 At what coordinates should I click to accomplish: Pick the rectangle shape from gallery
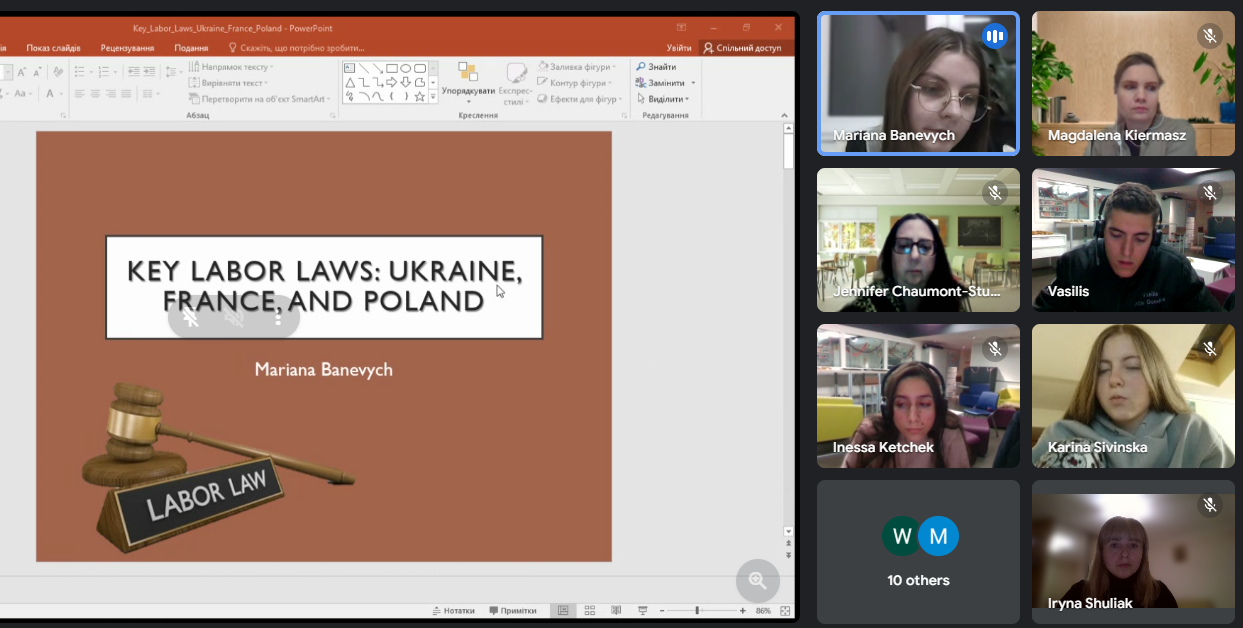pos(391,68)
